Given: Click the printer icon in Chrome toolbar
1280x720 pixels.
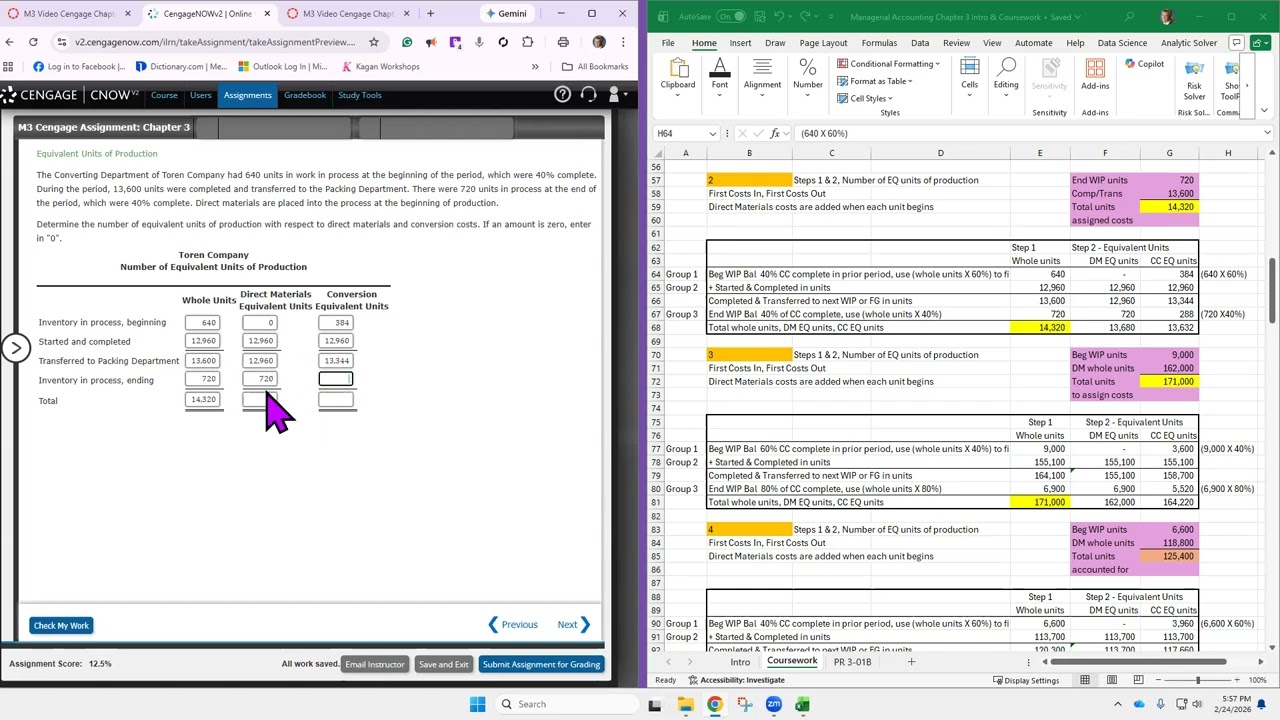Looking at the screenshot, I should point(563,42).
